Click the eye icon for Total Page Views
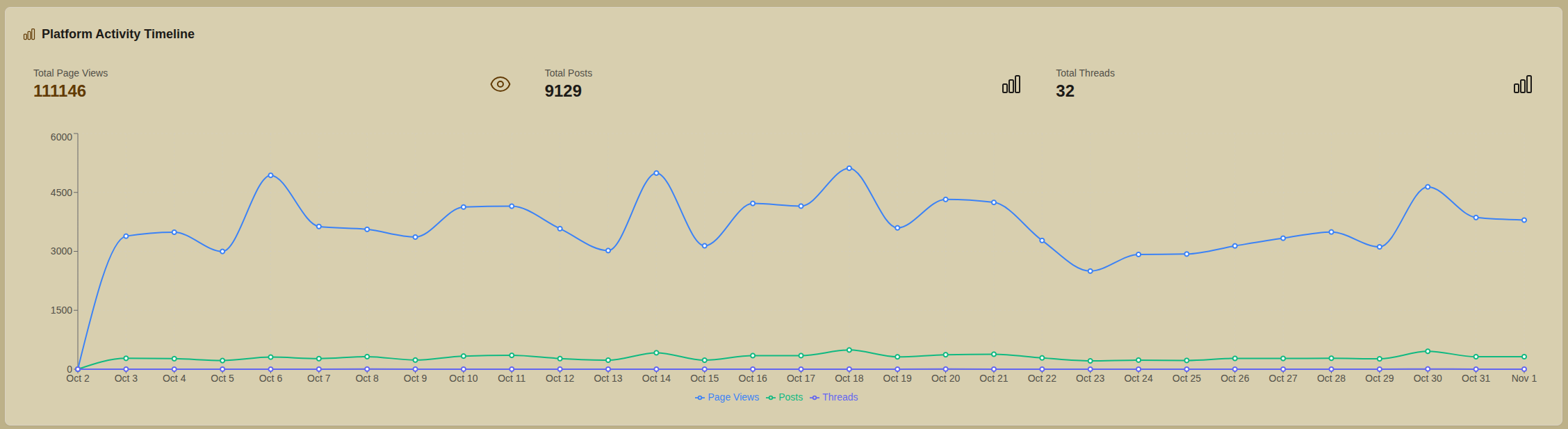Viewport: 1568px width, 429px height. pyautogui.click(x=500, y=84)
